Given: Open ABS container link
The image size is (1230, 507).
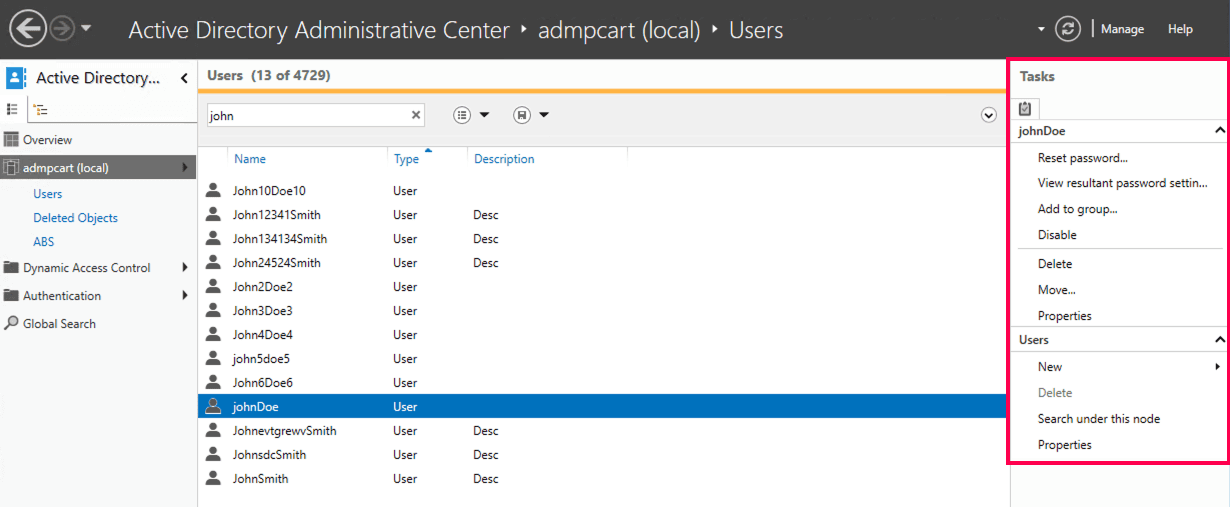Looking at the screenshot, I should 43,242.
